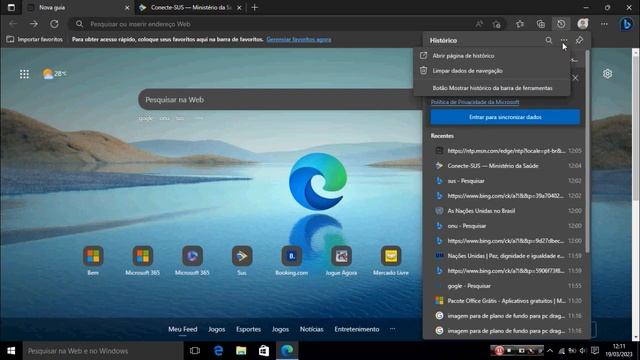Viewport: 640px width, 360px height.
Task: Open Edge settings and more menu
Action: coord(604,24)
